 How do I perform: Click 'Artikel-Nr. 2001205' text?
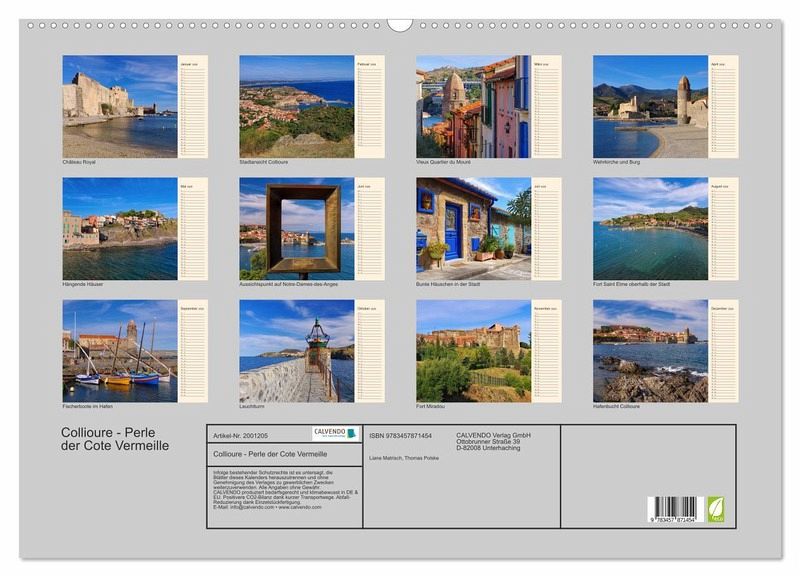[x=240, y=436]
